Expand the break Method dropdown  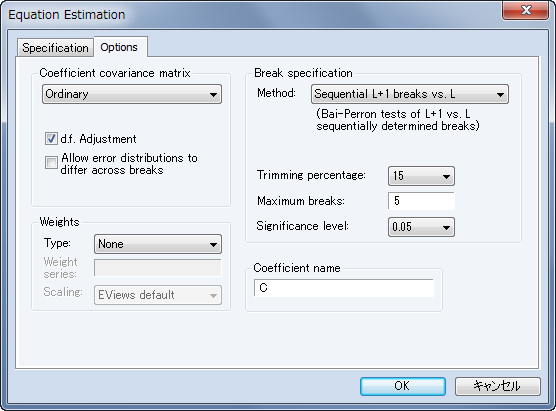(x=410, y=94)
